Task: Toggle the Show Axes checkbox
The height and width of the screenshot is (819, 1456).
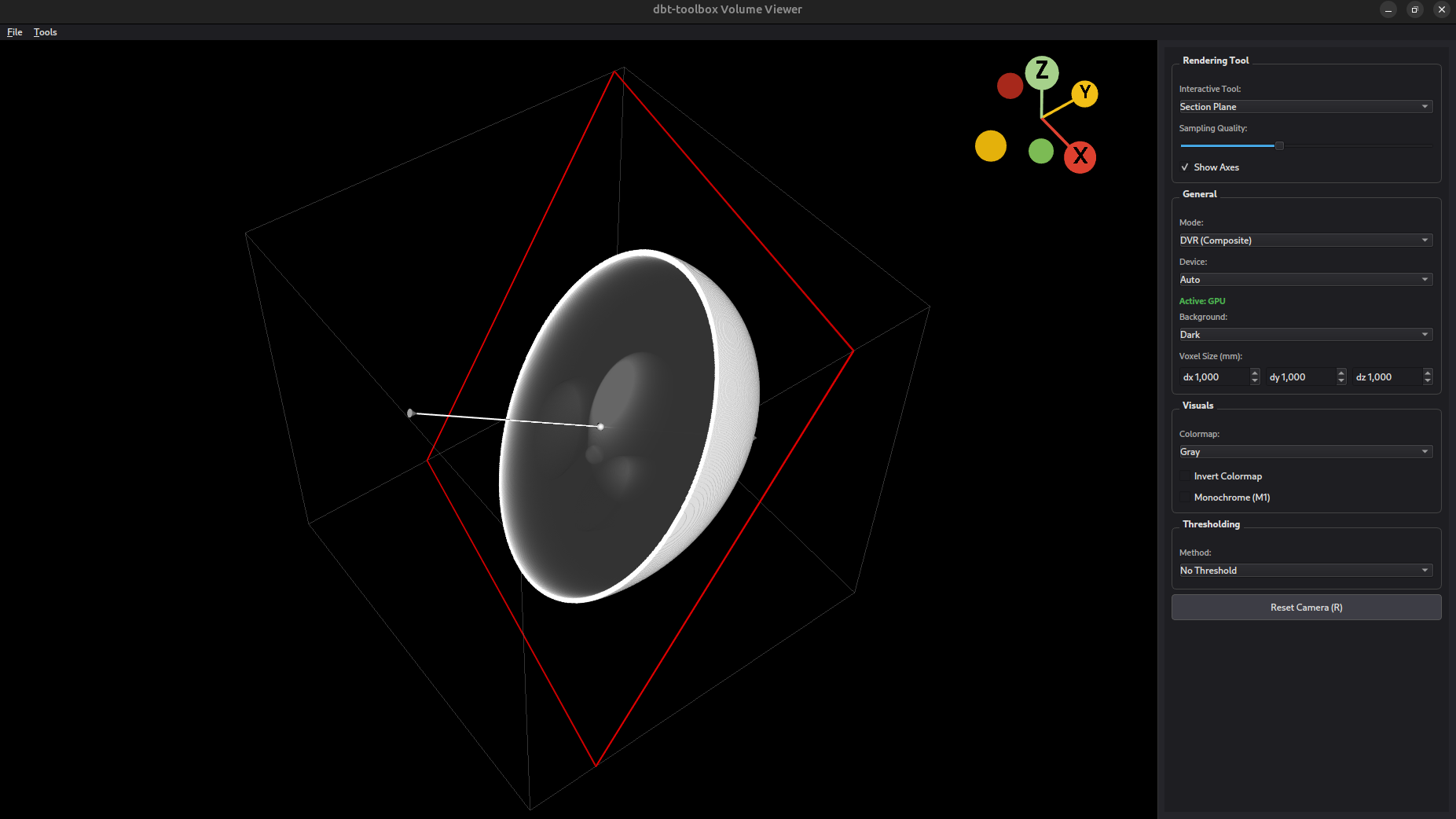Action: 1185,167
